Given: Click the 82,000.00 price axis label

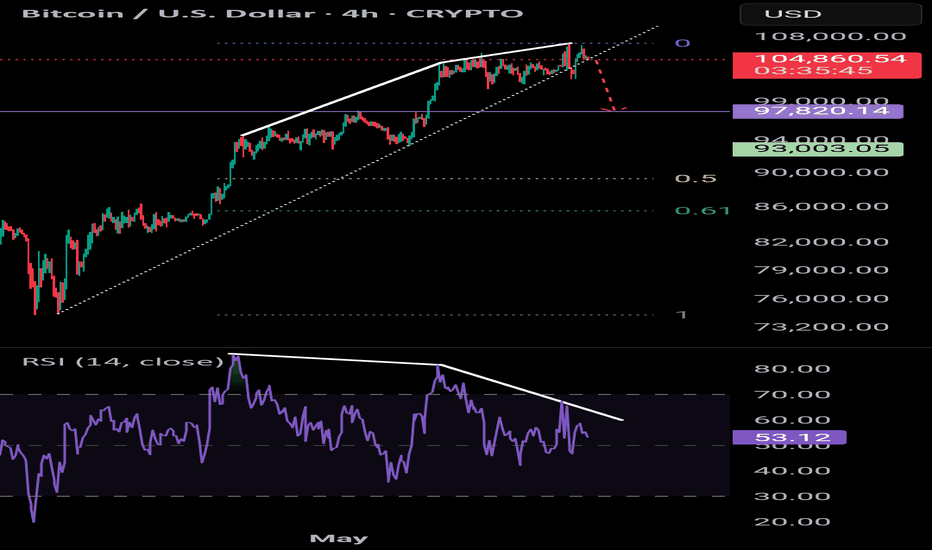Looking at the screenshot, I should pyautogui.click(x=822, y=242).
